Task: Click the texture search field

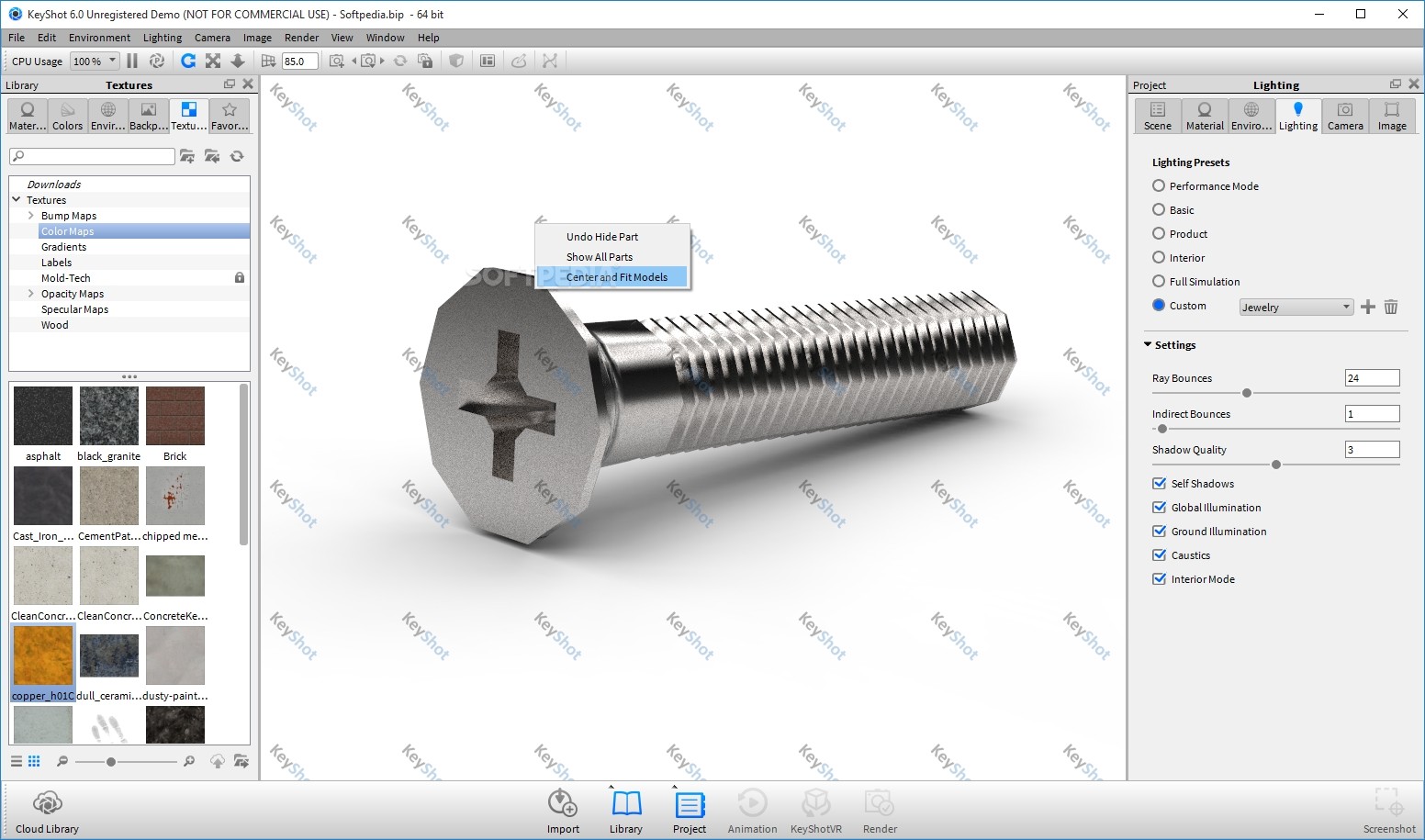Action: 92,156
